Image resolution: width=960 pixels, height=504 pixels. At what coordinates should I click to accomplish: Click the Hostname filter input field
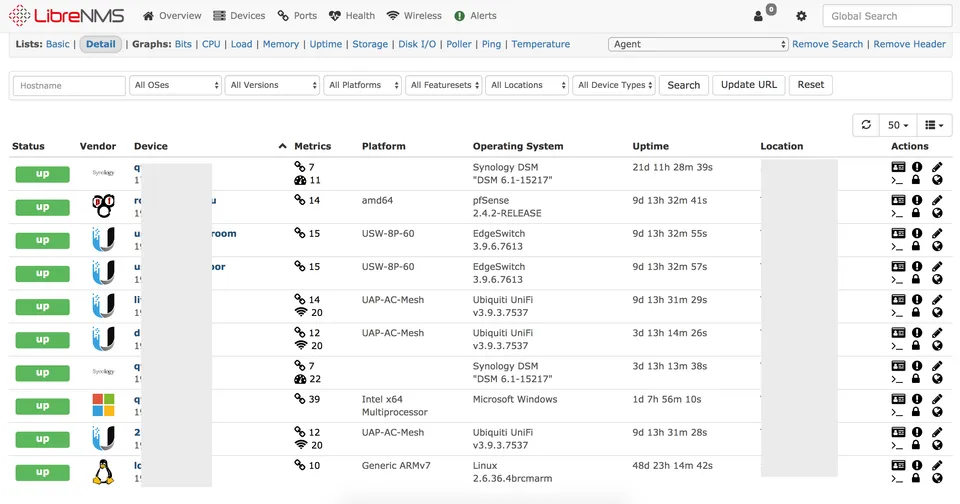pyautogui.click(x=69, y=86)
